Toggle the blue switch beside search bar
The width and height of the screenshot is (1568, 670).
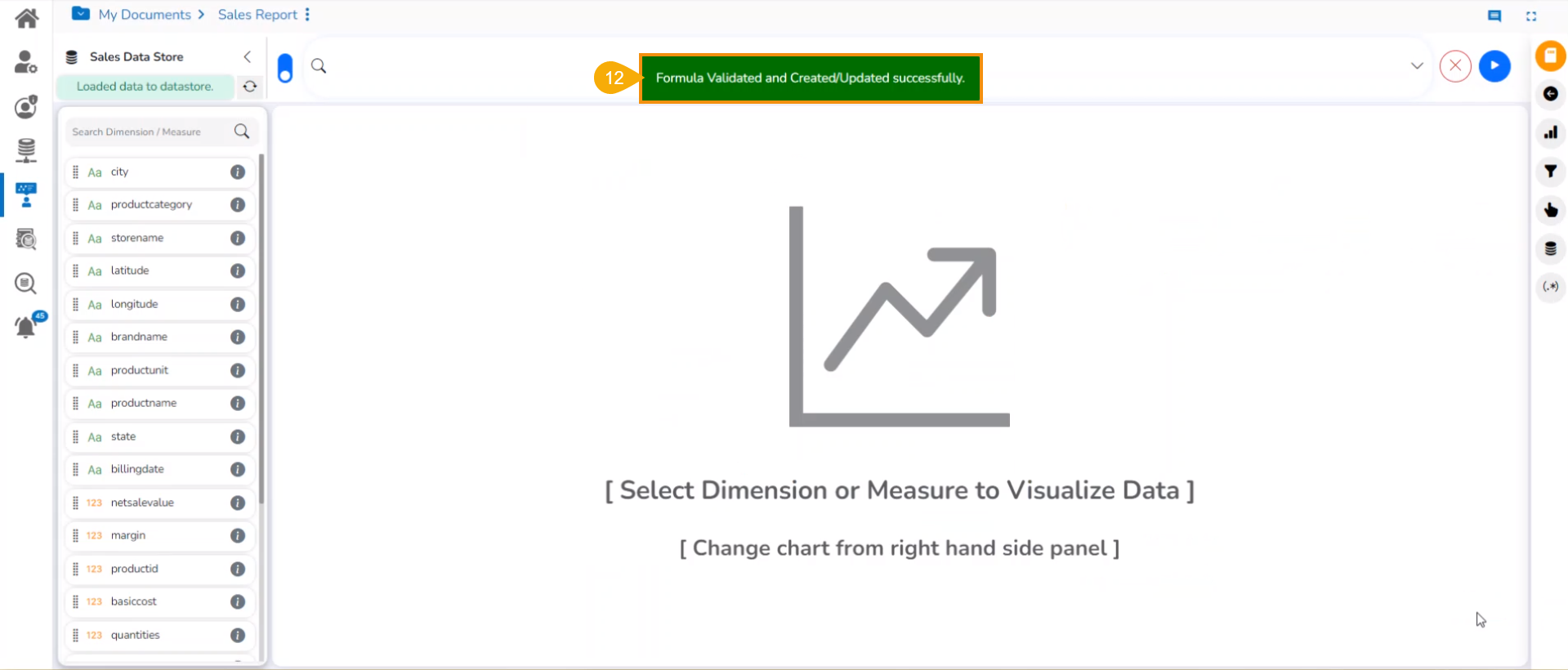(285, 68)
